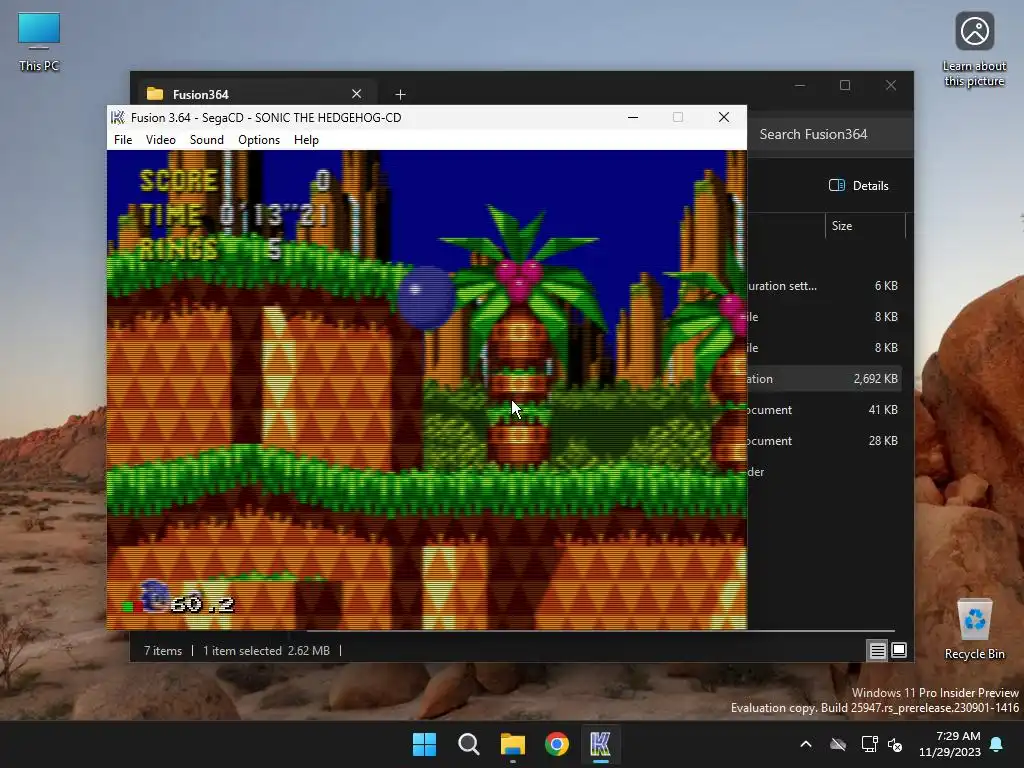Select the 6 KB file row
This screenshot has width=1024, height=768.
(824, 285)
